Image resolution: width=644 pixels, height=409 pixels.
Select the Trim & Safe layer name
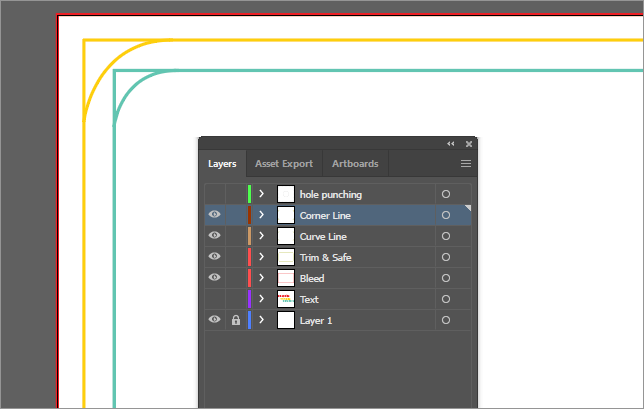click(x=325, y=257)
